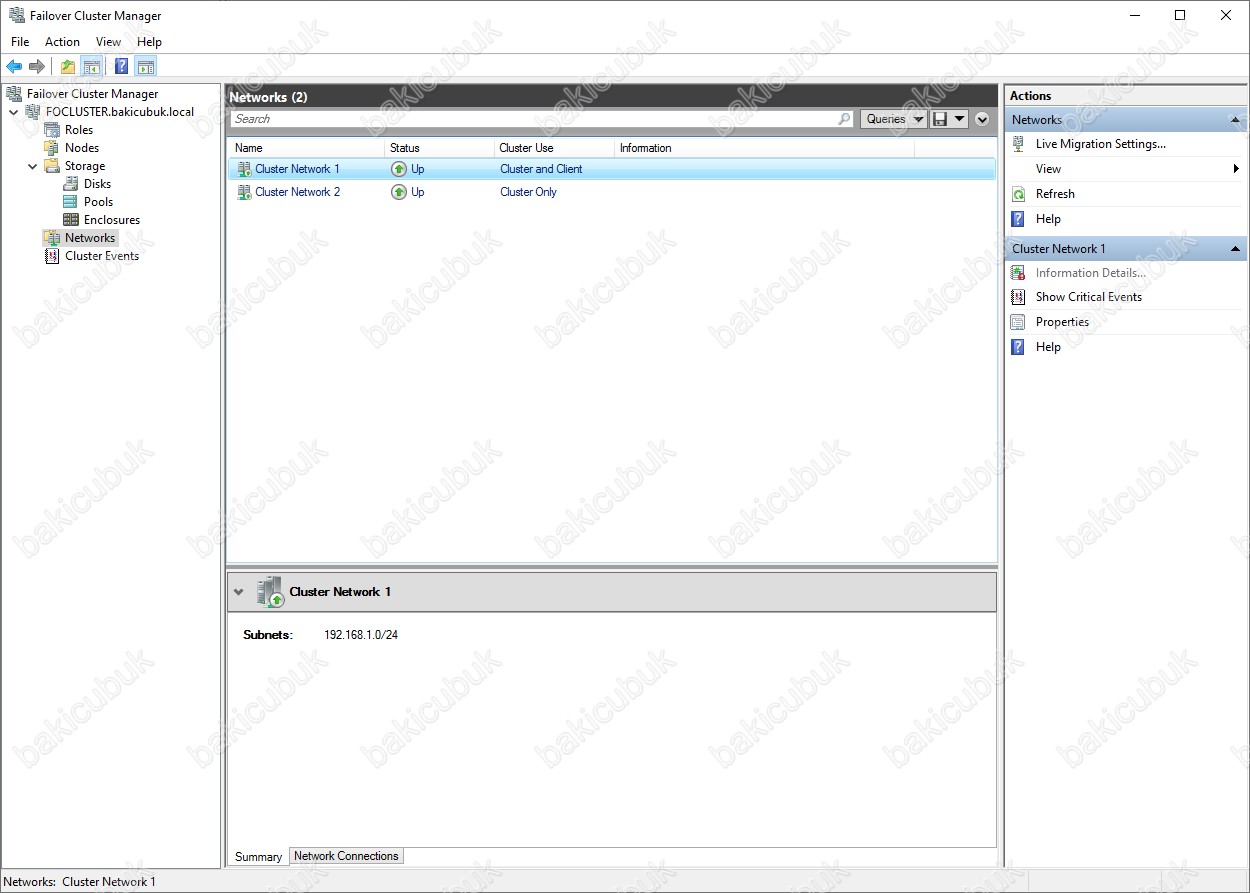Open the View menu
Viewport: 1250px width, 893px height.
(108, 42)
